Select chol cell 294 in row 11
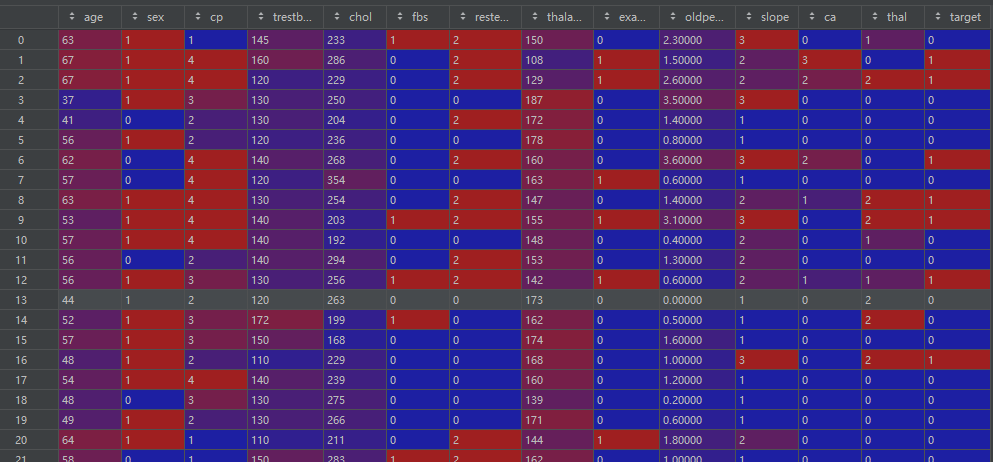The width and height of the screenshot is (993, 462). [x=355, y=260]
